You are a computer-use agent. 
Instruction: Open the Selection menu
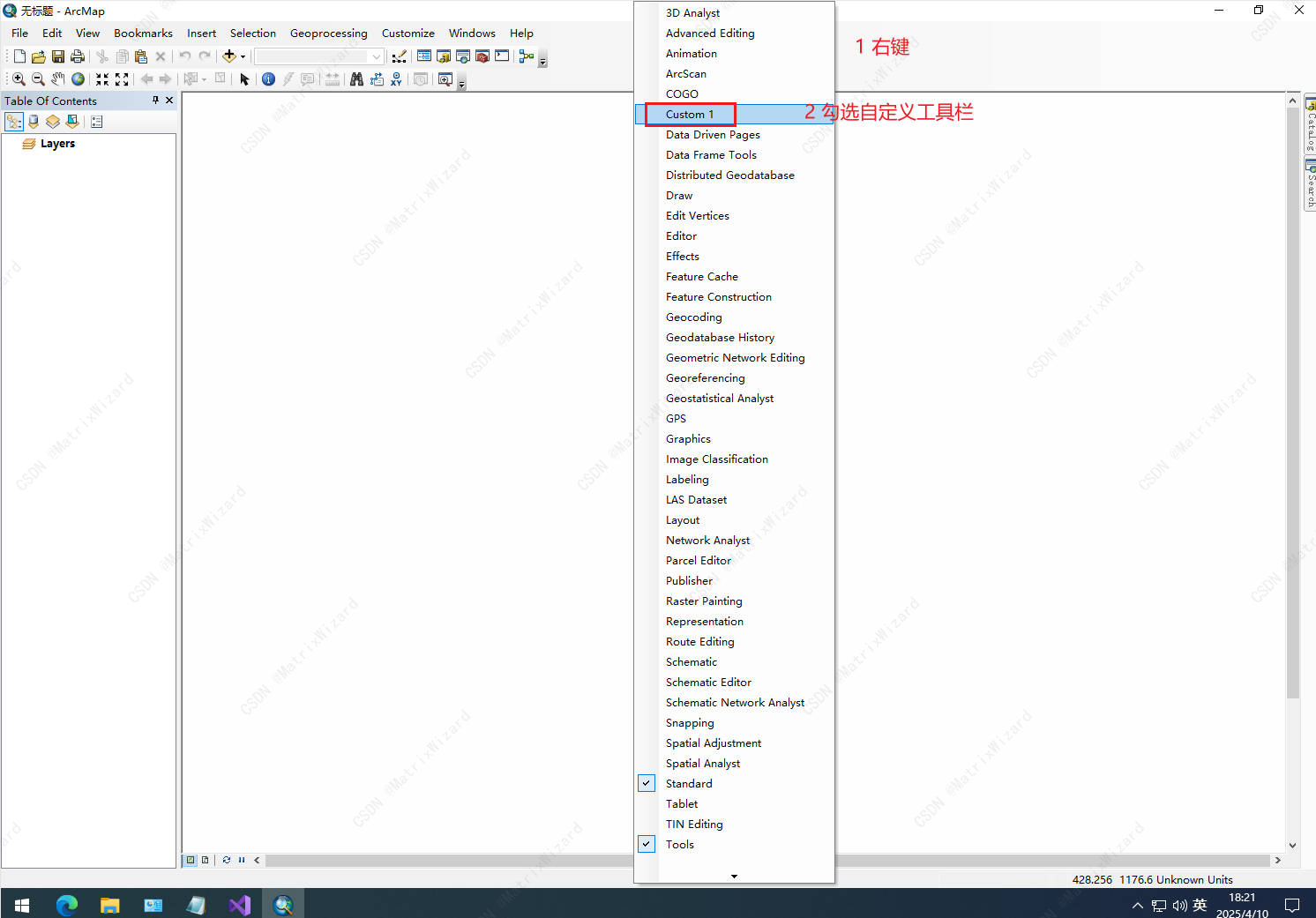point(253,34)
